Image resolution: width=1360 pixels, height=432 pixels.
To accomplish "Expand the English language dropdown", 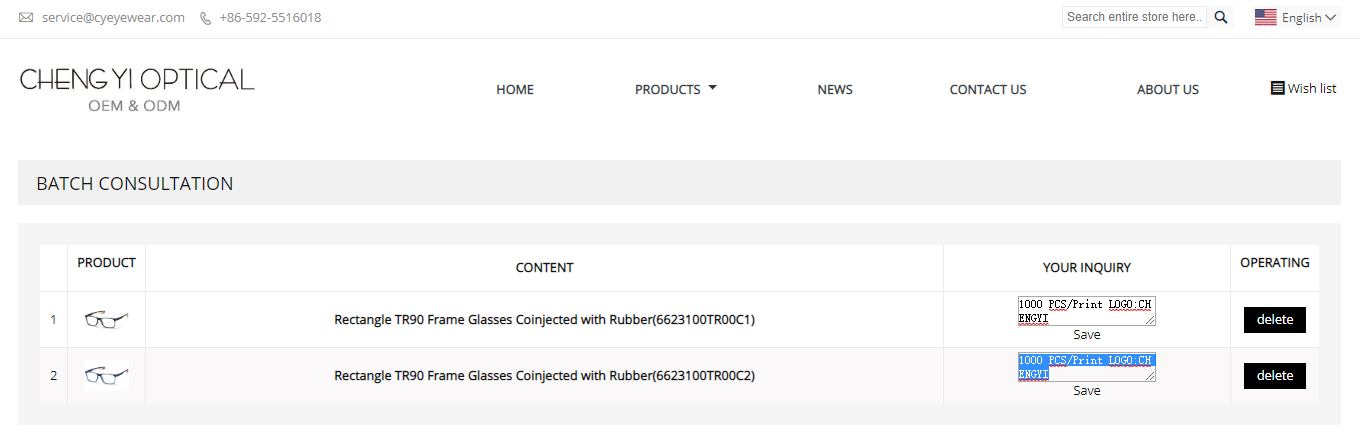I will click(1309, 17).
